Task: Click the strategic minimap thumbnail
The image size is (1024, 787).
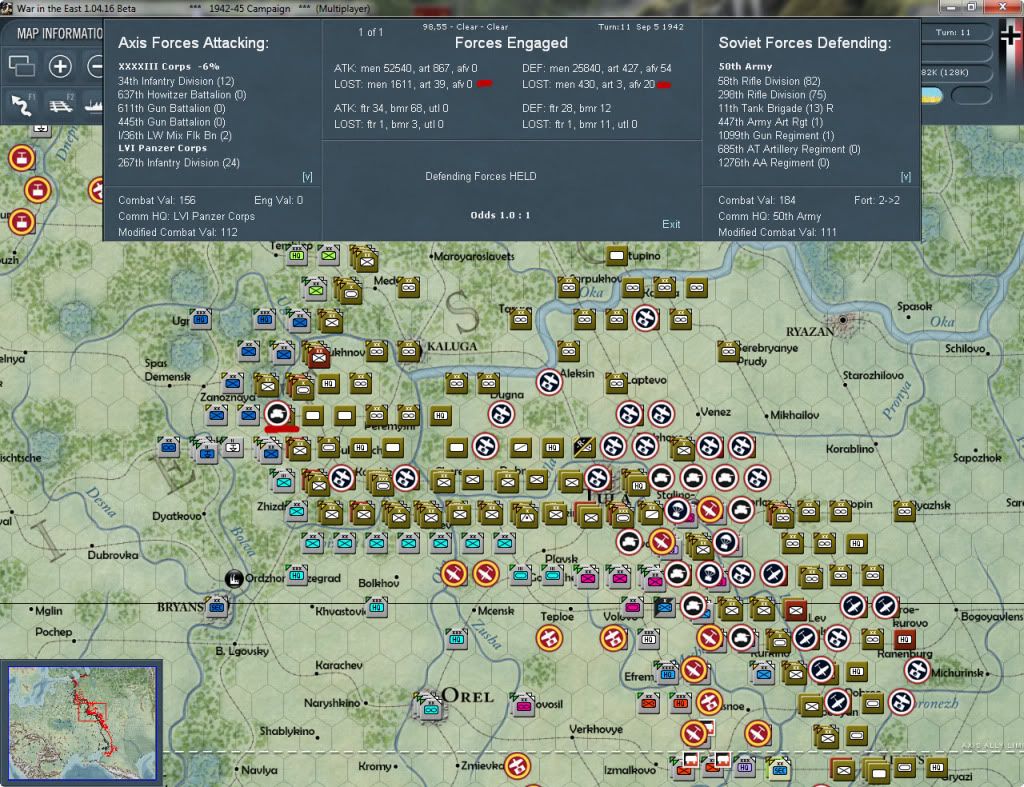Action: point(82,723)
